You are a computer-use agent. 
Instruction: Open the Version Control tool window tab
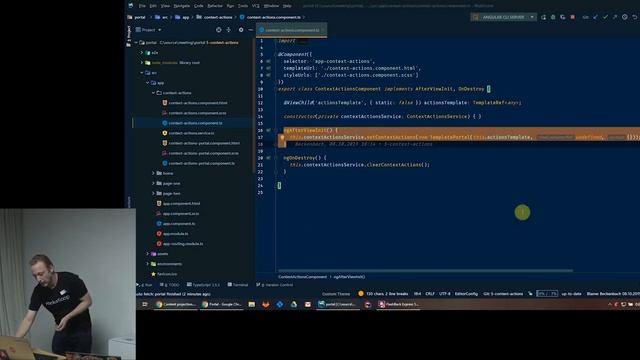pos(274,284)
